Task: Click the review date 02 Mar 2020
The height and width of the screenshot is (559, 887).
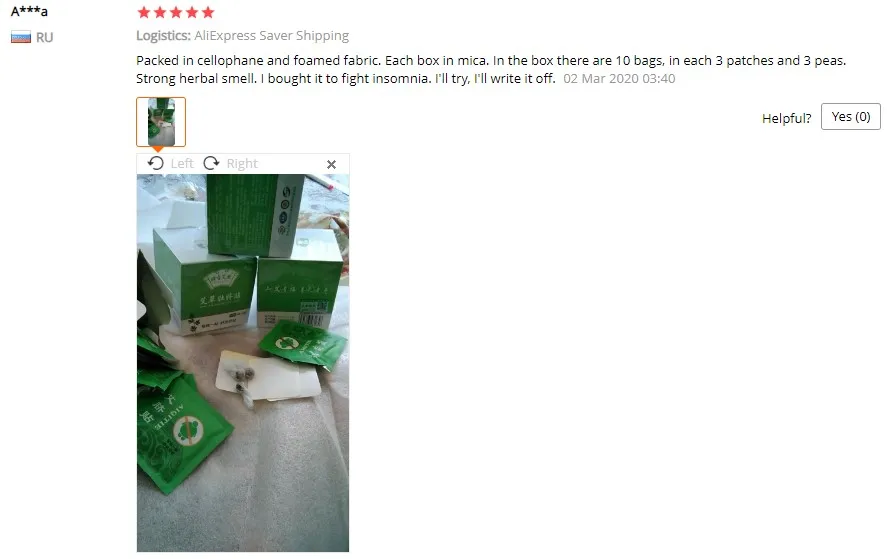Action: point(619,79)
